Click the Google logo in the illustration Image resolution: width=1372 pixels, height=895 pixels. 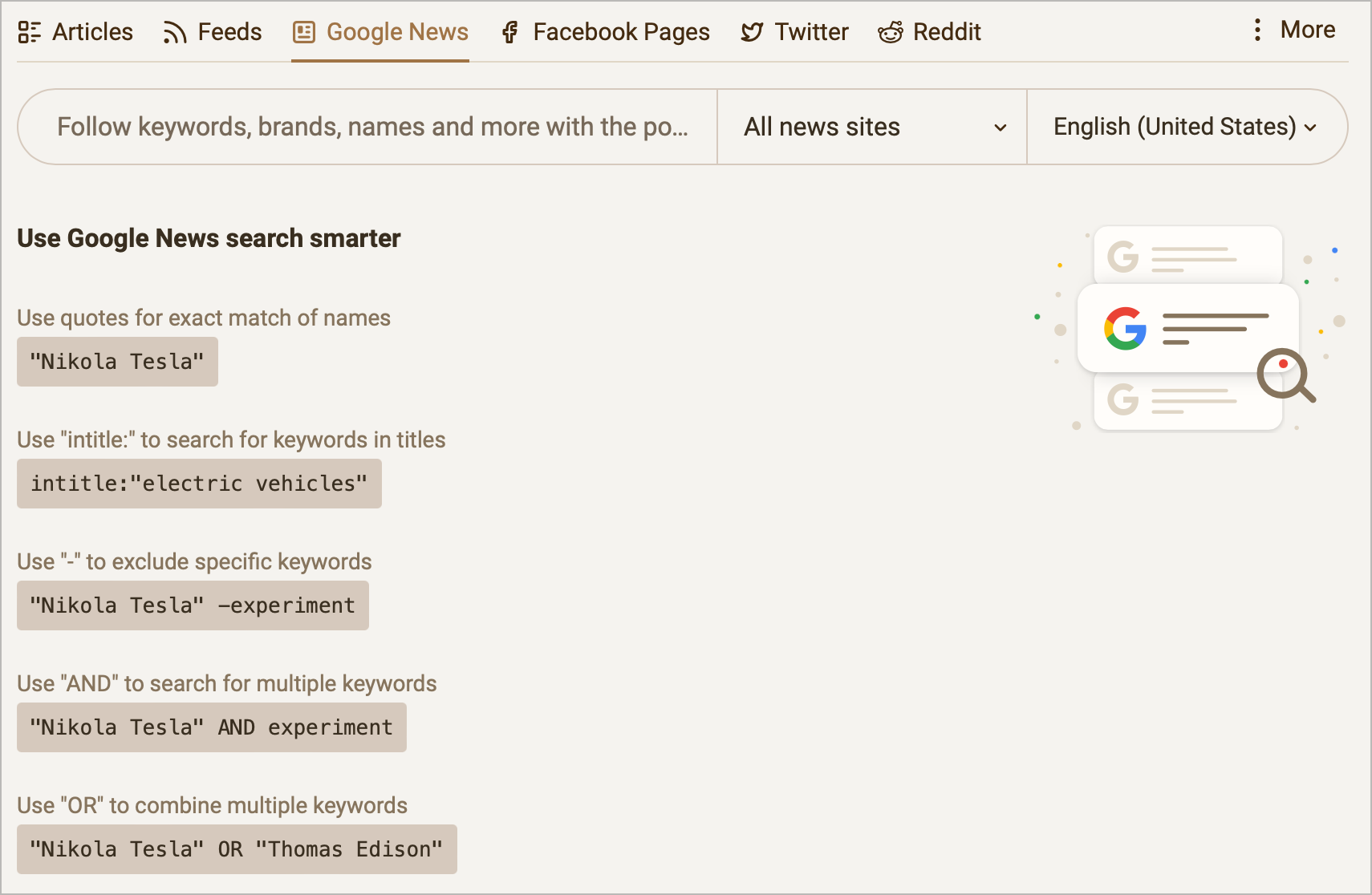1126,329
